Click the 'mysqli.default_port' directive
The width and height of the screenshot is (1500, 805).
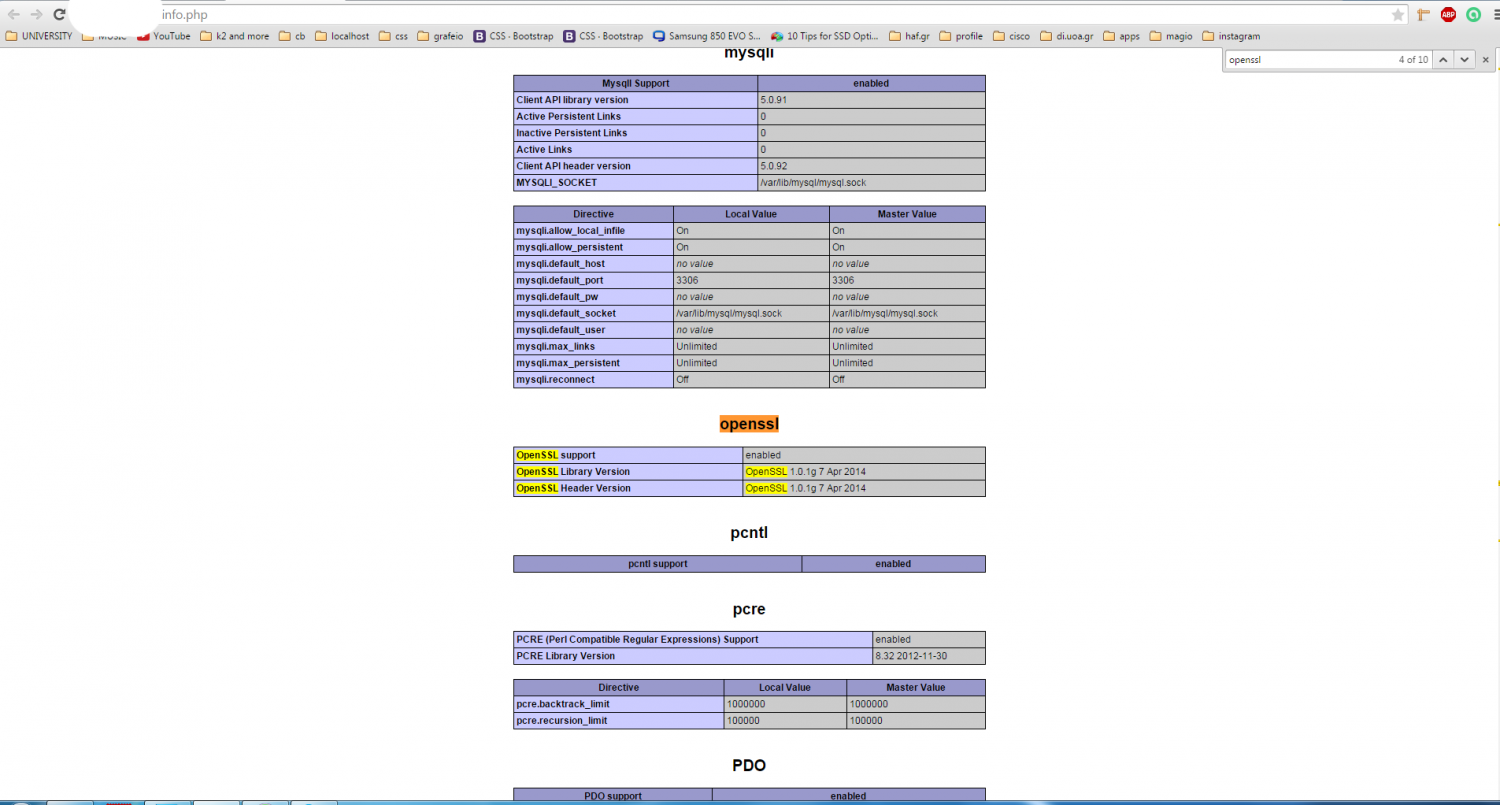pyautogui.click(x=593, y=280)
